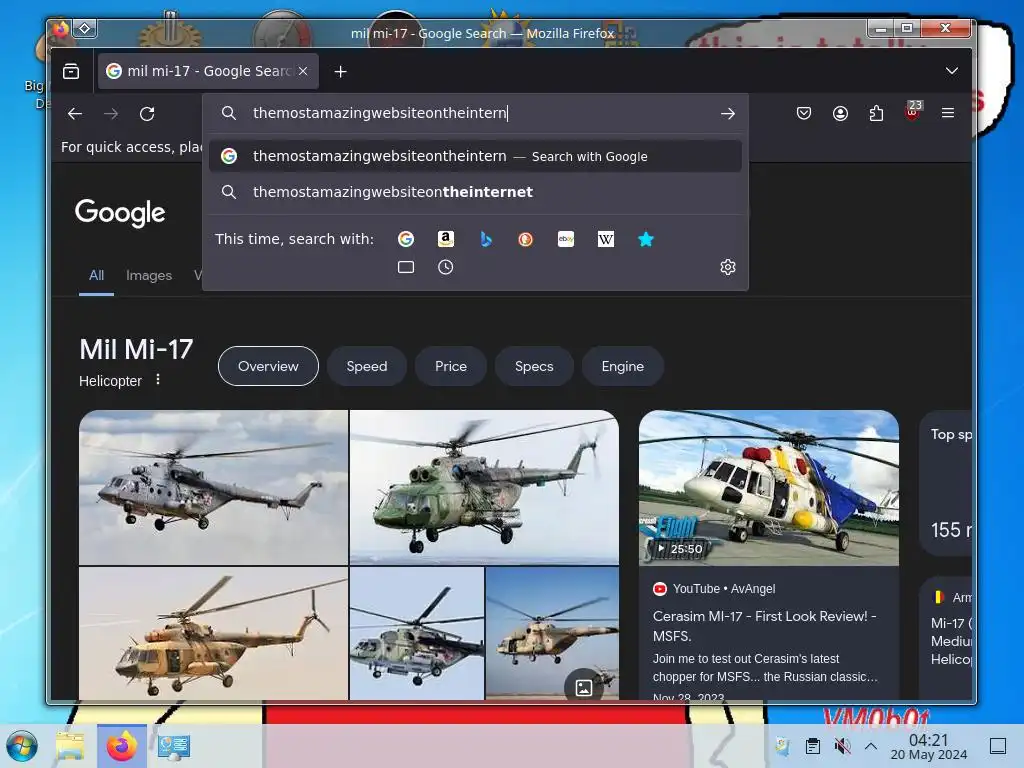The height and width of the screenshot is (768, 1024).
Task: Click the Firefox taskbar button
Action: point(122,746)
